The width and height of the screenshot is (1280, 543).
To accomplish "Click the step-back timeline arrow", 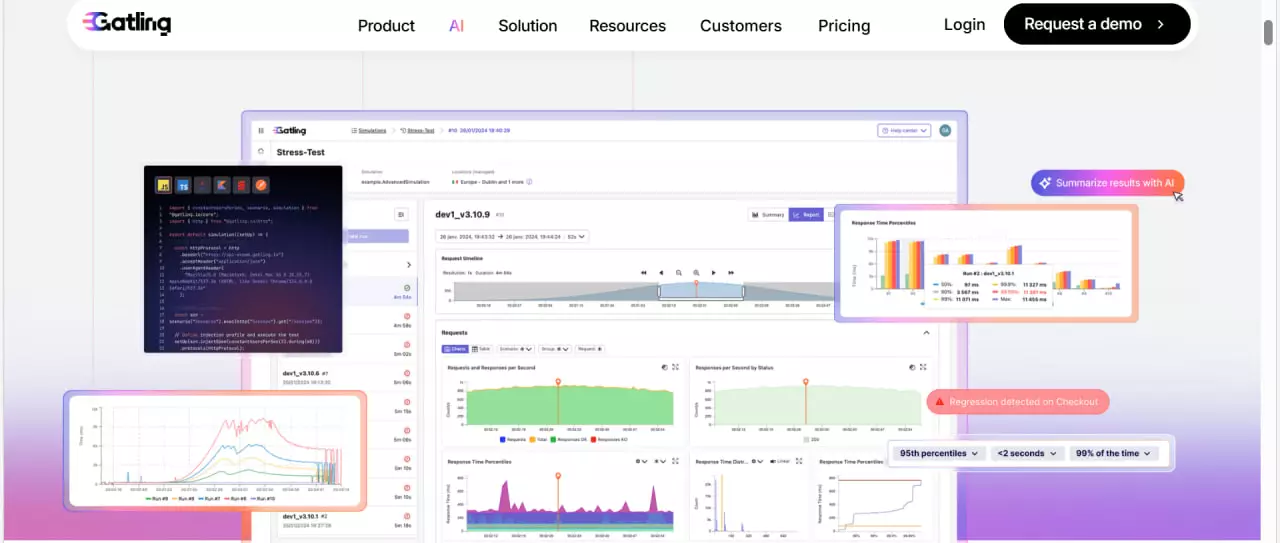I will [661, 272].
